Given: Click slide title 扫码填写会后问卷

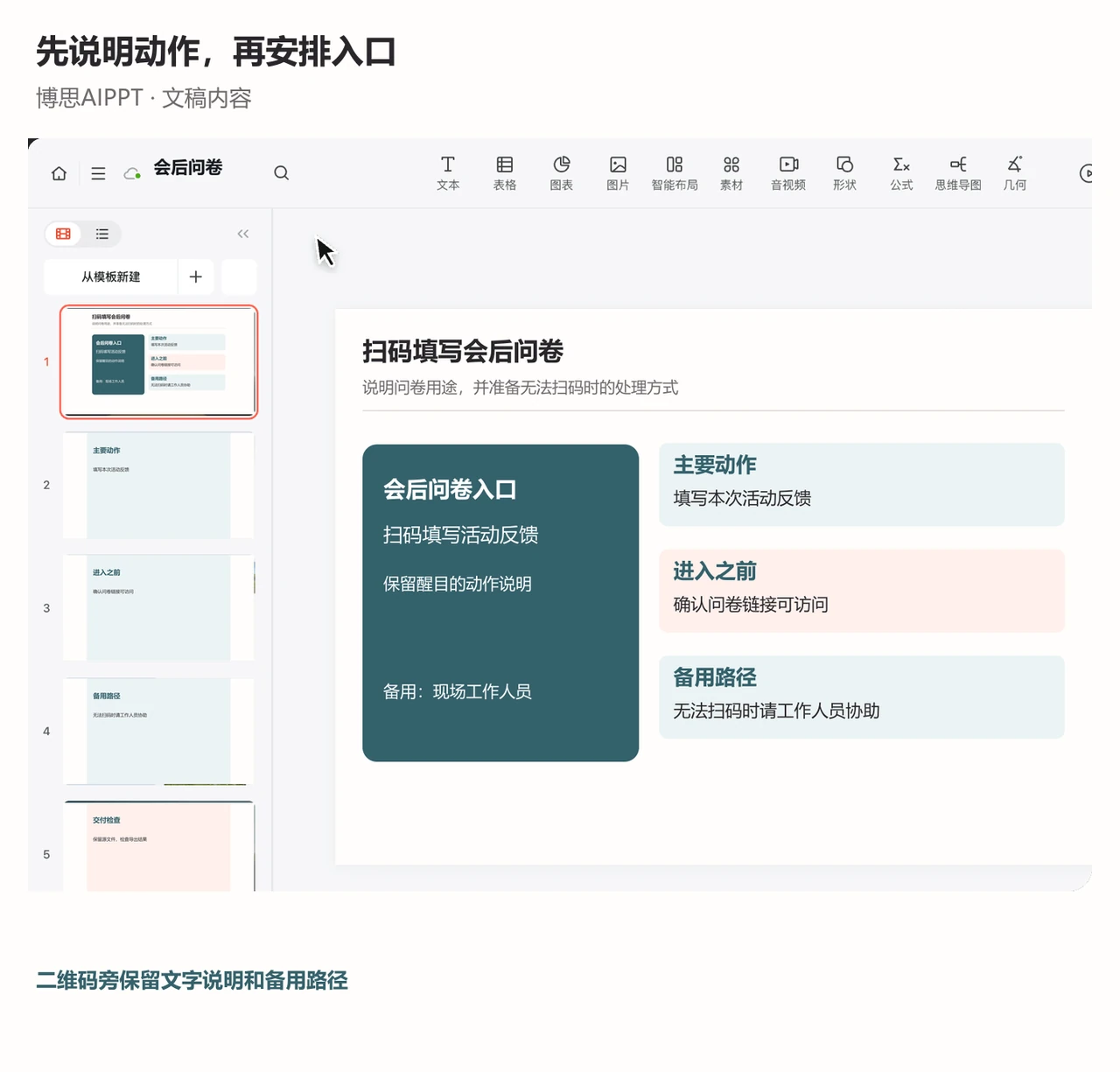Looking at the screenshot, I should (x=463, y=352).
